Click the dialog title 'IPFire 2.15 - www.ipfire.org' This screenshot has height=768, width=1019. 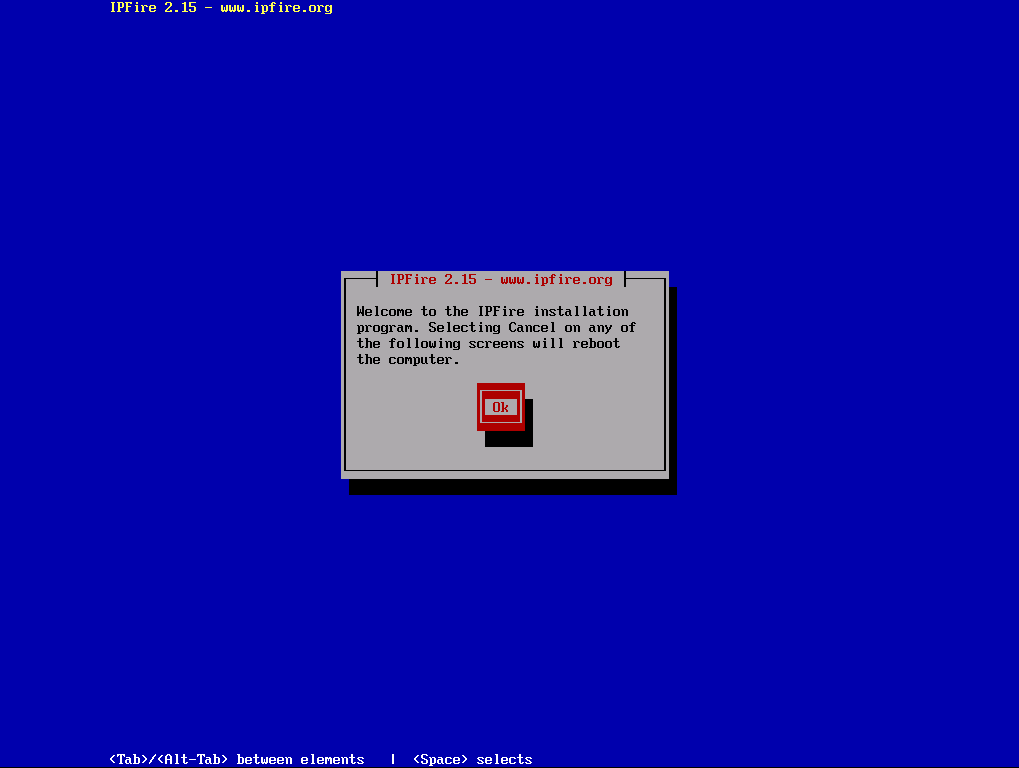click(x=501, y=280)
